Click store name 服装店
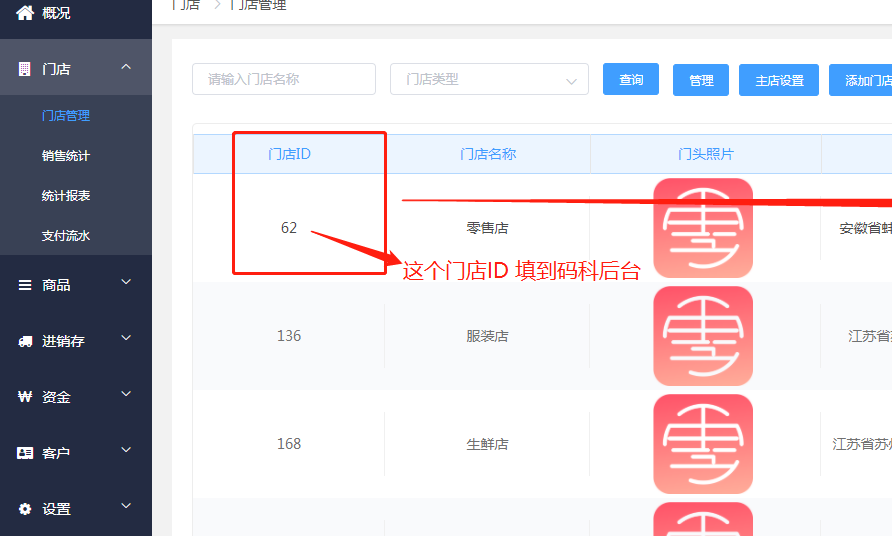This screenshot has width=892, height=536. pyautogui.click(x=488, y=336)
